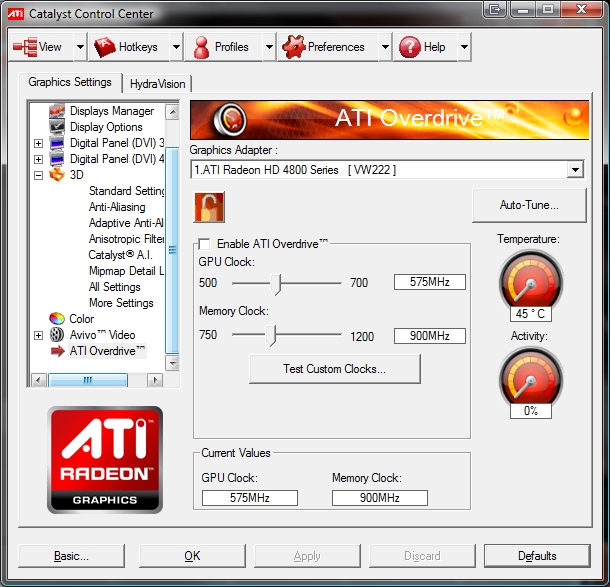This screenshot has width=610, height=587.
Task: Click the tree scroll left arrow
Action: (x=38, y=380)
